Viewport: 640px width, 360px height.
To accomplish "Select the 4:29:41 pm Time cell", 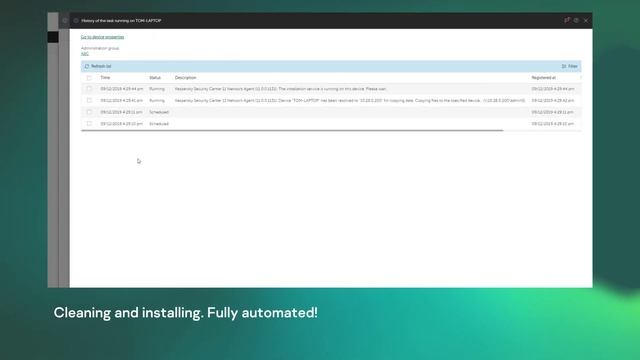I will coord(122,100).
